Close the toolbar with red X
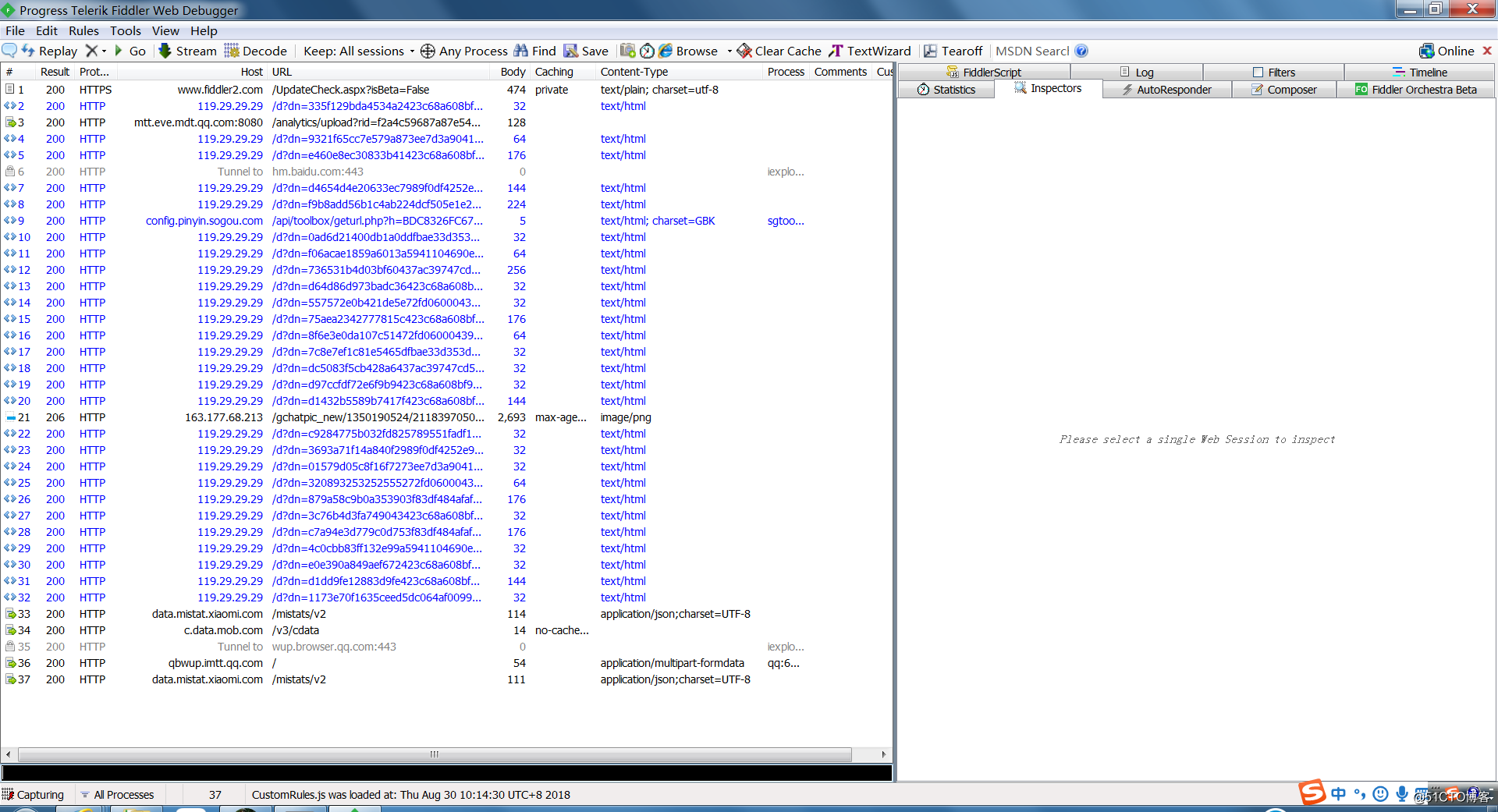Viewport: 1498px width, 812px height. pos(1487,51)
